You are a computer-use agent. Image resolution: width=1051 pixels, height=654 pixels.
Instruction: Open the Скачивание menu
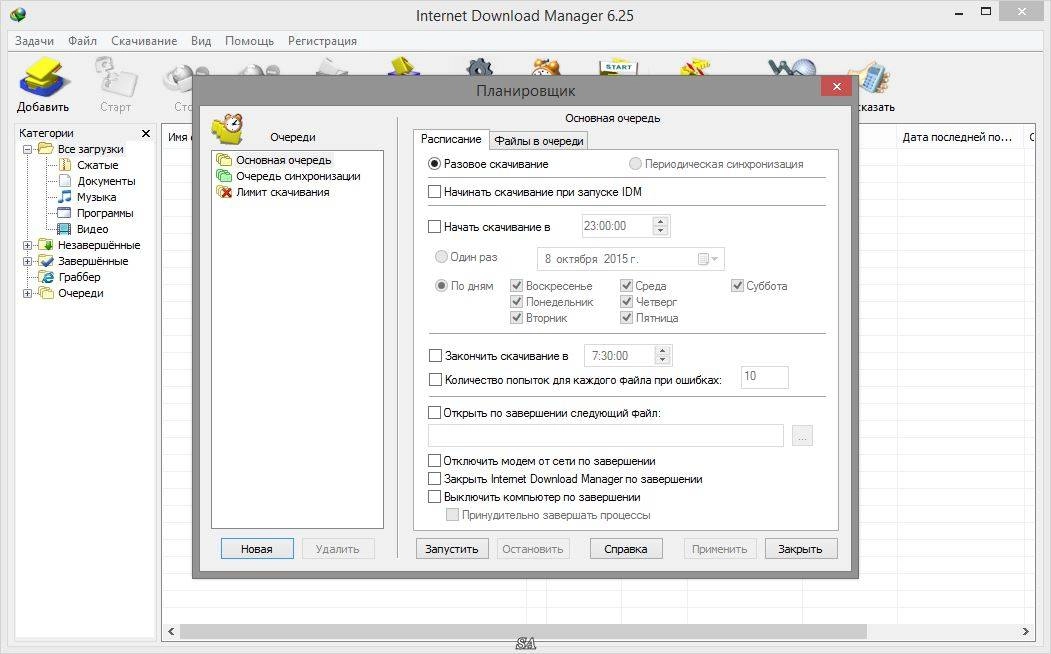click(144, 41)
